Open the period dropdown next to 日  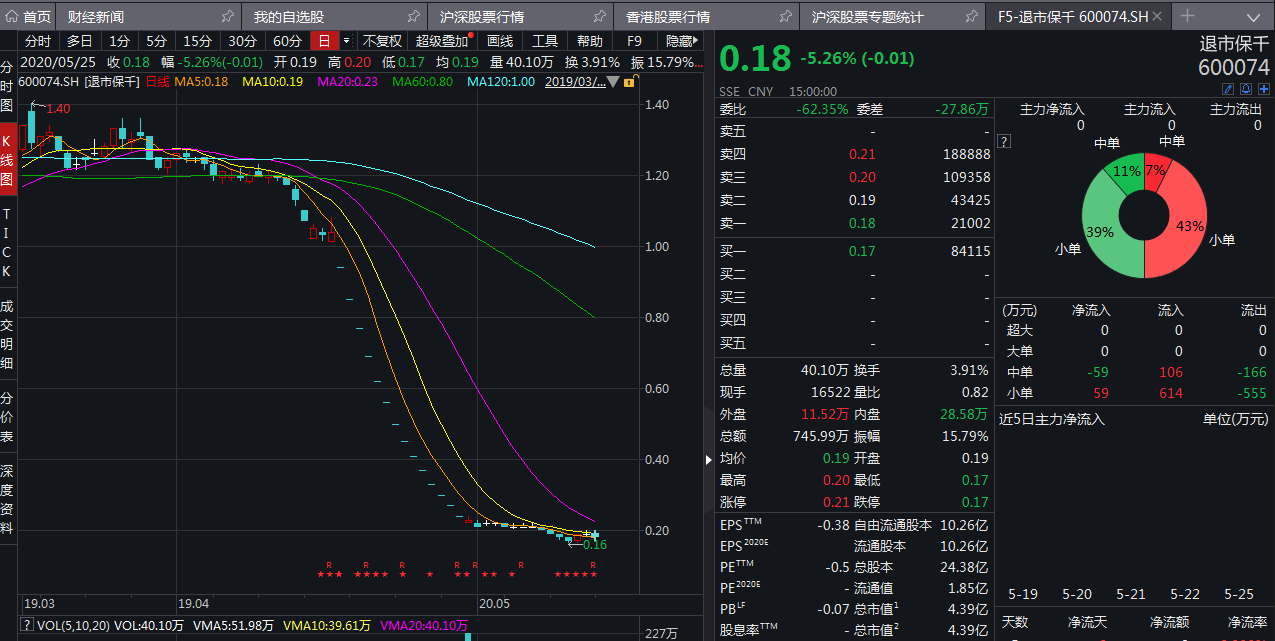coord(346,41)
